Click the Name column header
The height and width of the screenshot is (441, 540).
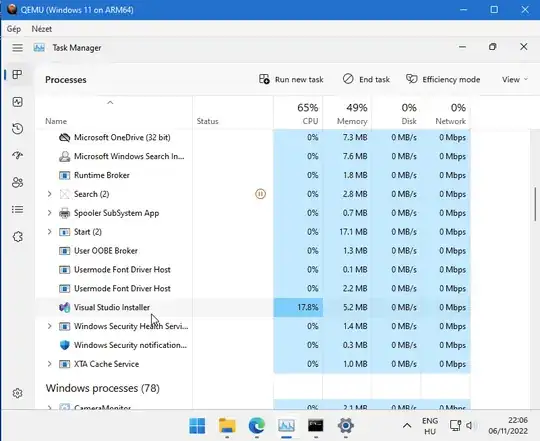click(56, 121)
